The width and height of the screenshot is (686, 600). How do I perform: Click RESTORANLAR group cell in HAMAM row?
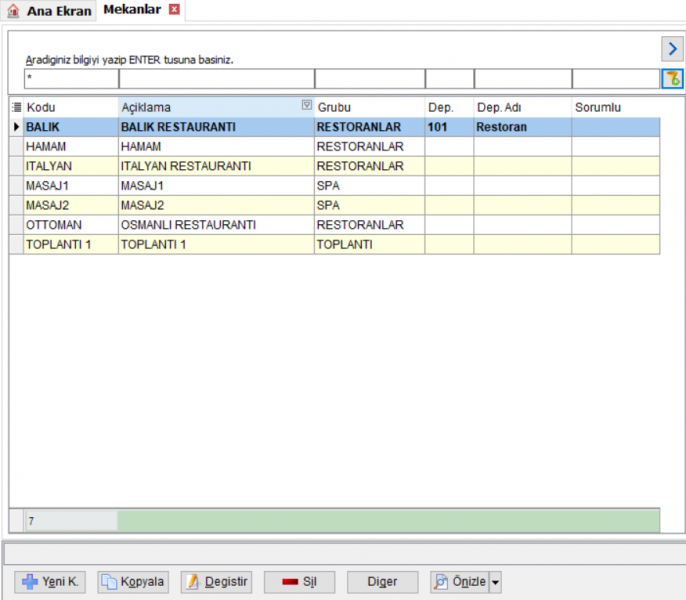coord(369,147)
